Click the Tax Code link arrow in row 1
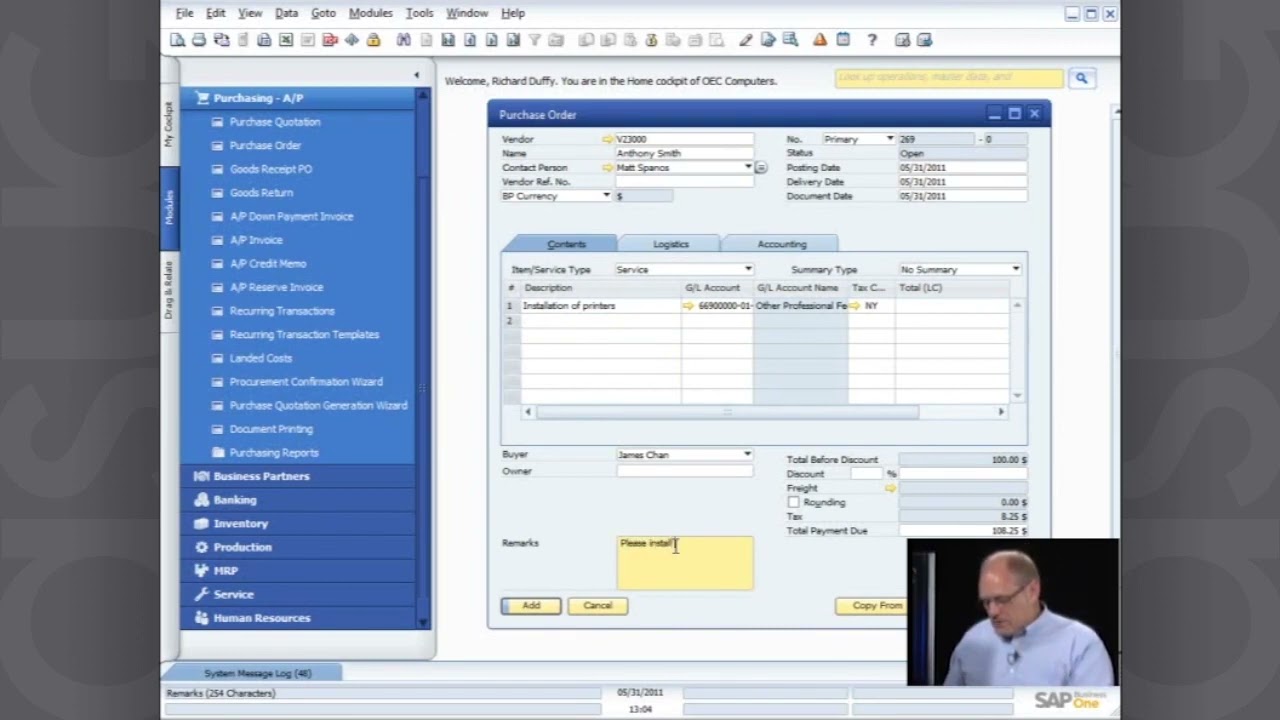 pyautogui.click(x=855, y=306)
